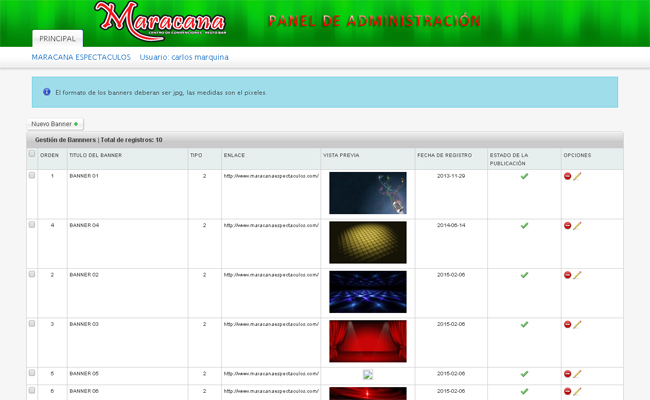Open the BANNER 01 preview thumbnail
Image resolution: width=650 pixels, height=400 pixels.
(367, 193)
